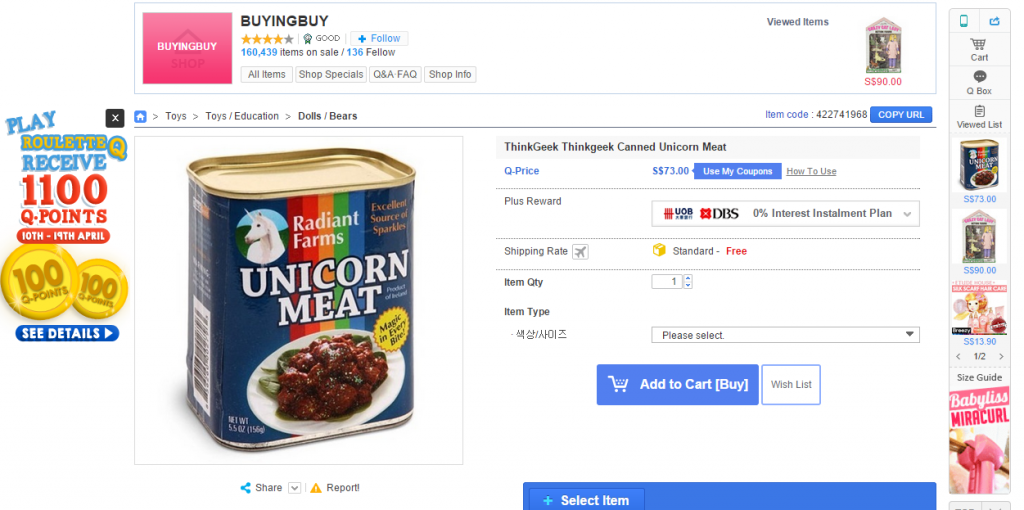Click the mobile phone icon in sidebar
The width and height of the screenshot is (1024, 510).
(x=964, y=20)
